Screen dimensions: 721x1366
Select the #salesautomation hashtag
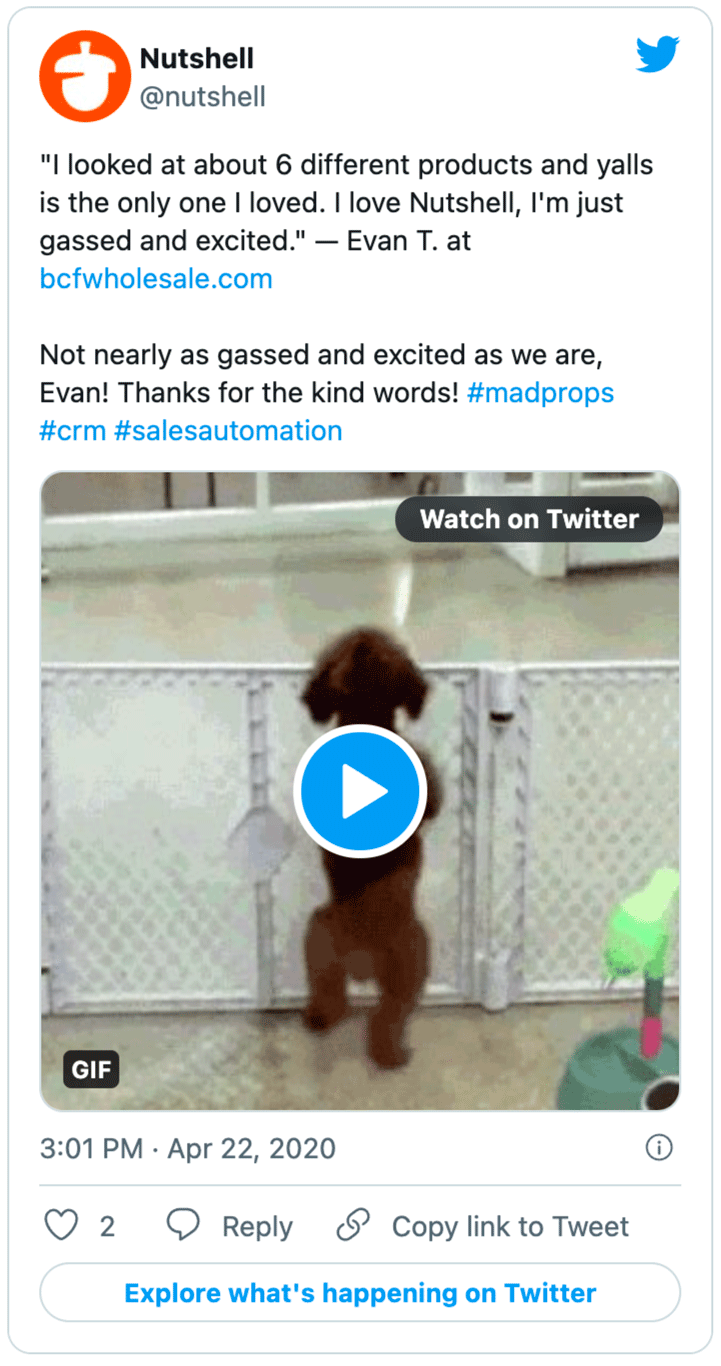coord(232,431)
